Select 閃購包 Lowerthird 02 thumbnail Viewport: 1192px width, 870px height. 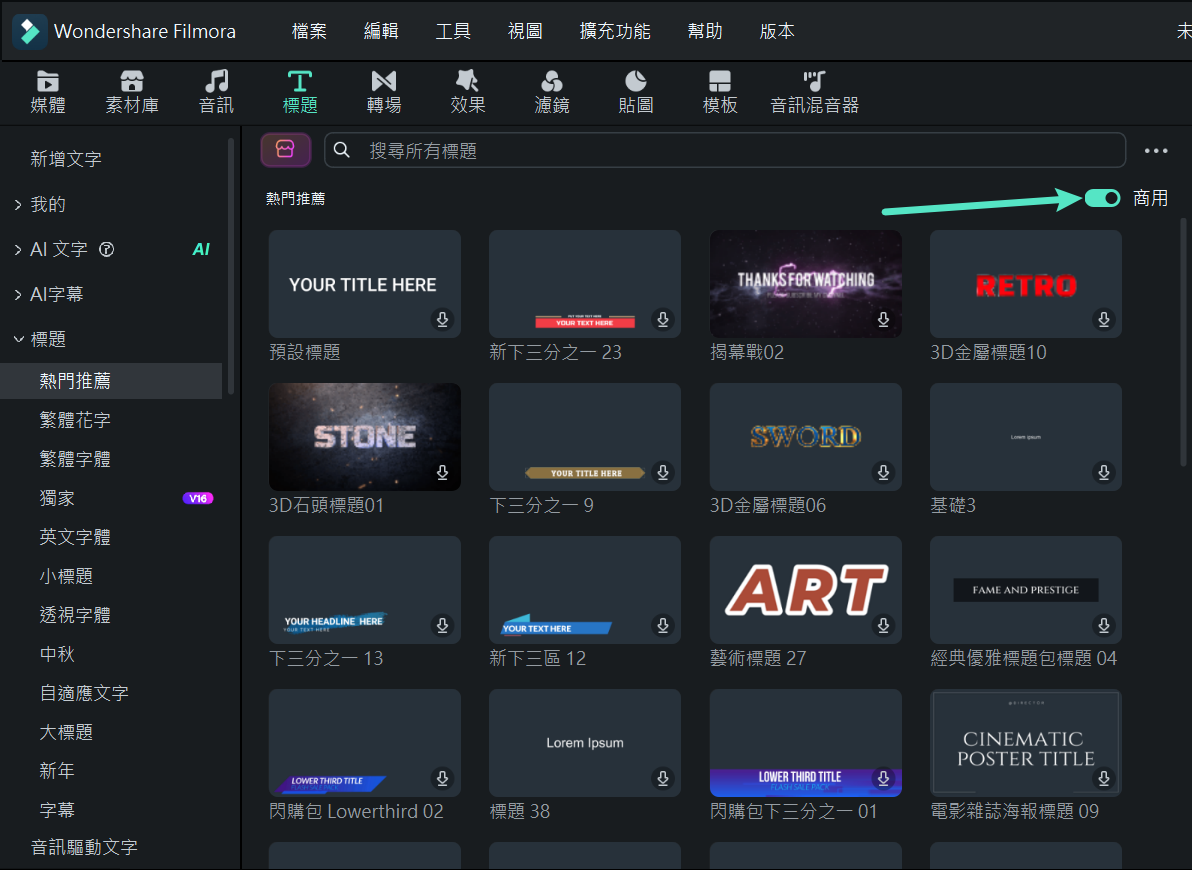coord(365,743)
